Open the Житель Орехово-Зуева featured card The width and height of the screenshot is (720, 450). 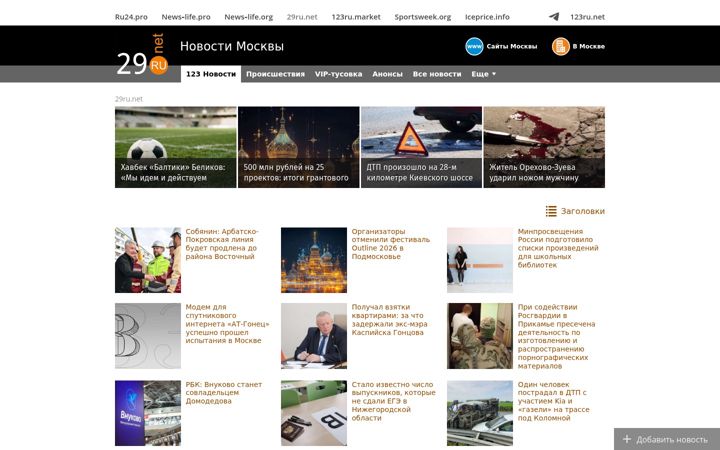544,147
